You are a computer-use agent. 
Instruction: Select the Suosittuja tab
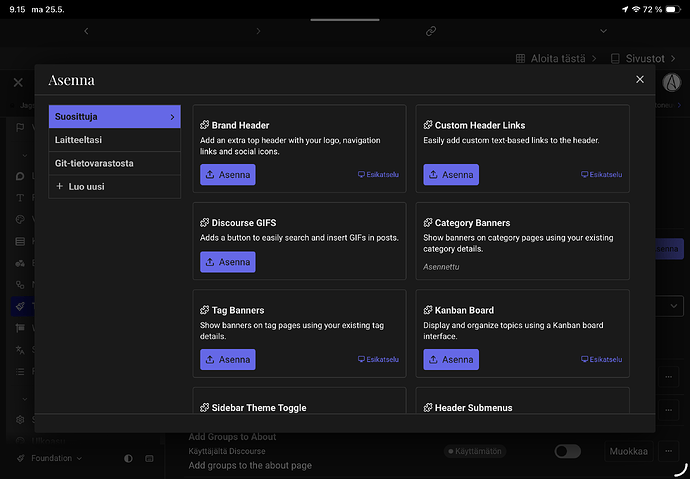click(114, 117)
